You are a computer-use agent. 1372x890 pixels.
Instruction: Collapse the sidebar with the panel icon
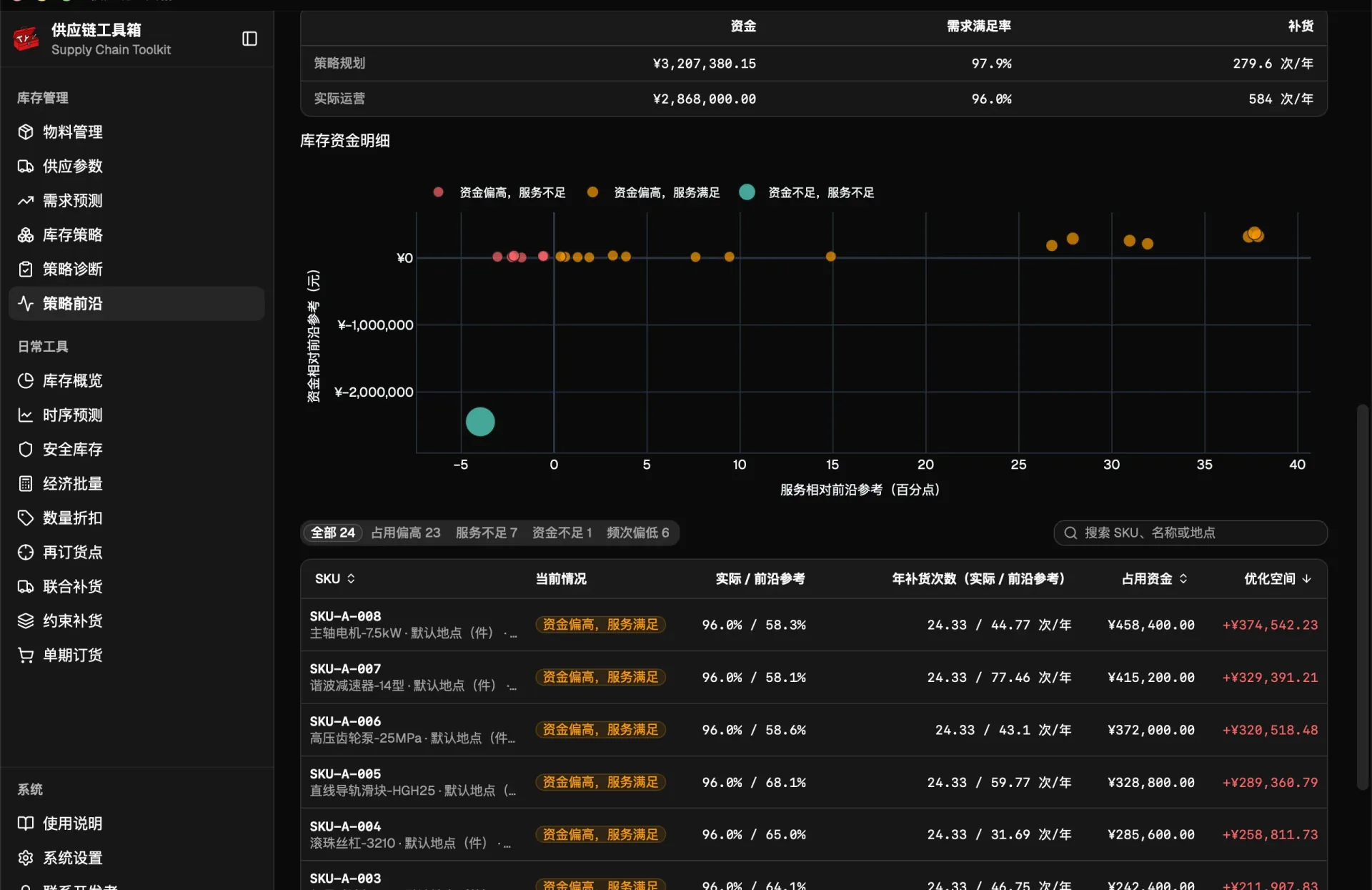(x=249, y=39)
